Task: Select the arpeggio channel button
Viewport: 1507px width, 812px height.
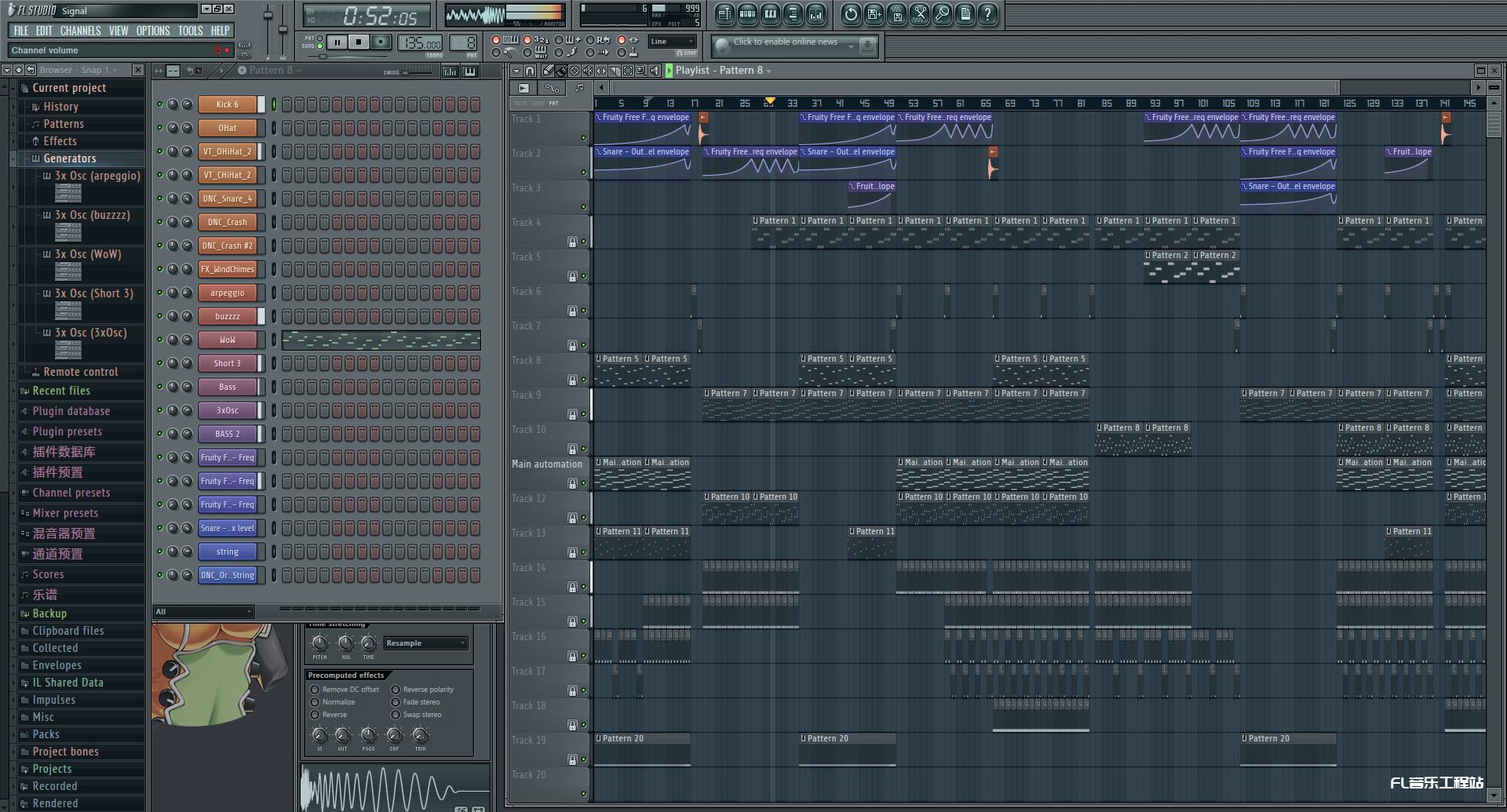Action: (x=228, y=293)
